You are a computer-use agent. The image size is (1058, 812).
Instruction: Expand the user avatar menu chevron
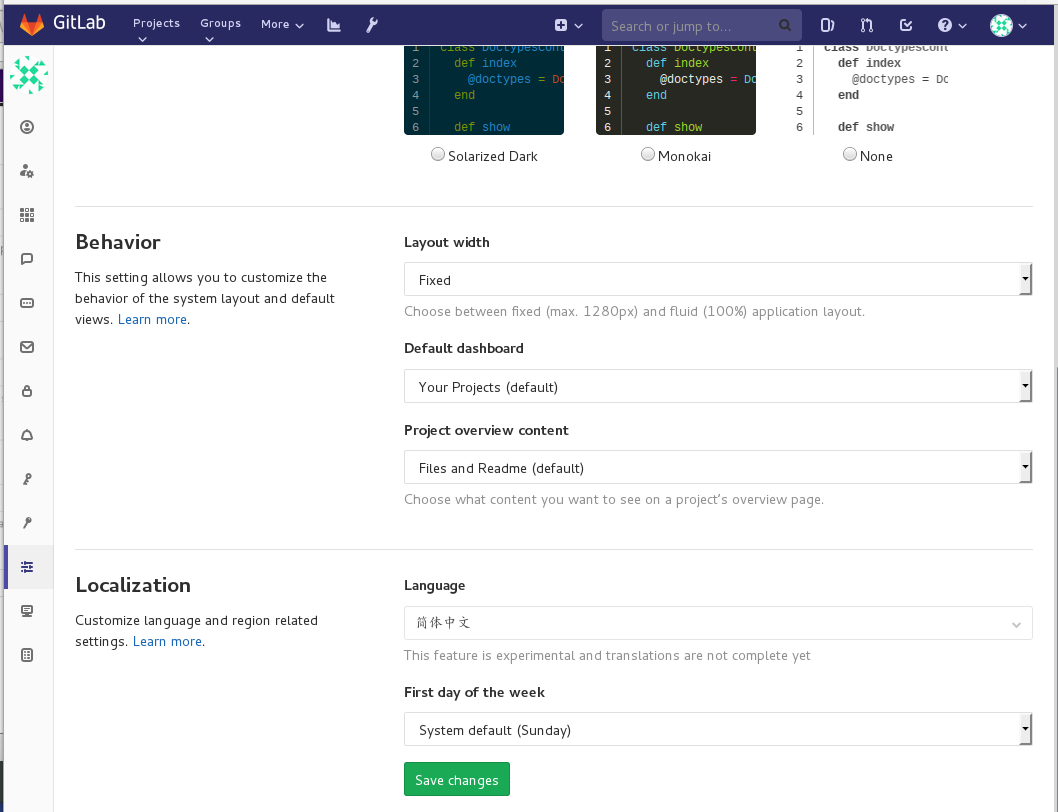1023,26
